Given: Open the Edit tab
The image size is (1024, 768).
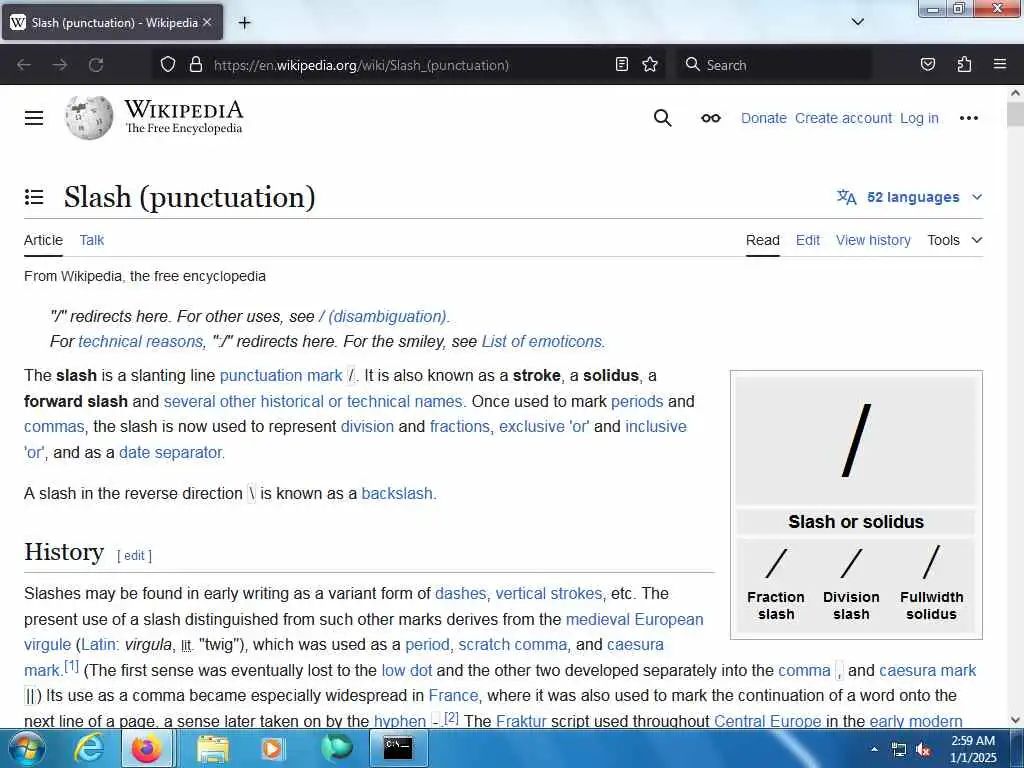Looking at the screenshot, I should (808, 240).
